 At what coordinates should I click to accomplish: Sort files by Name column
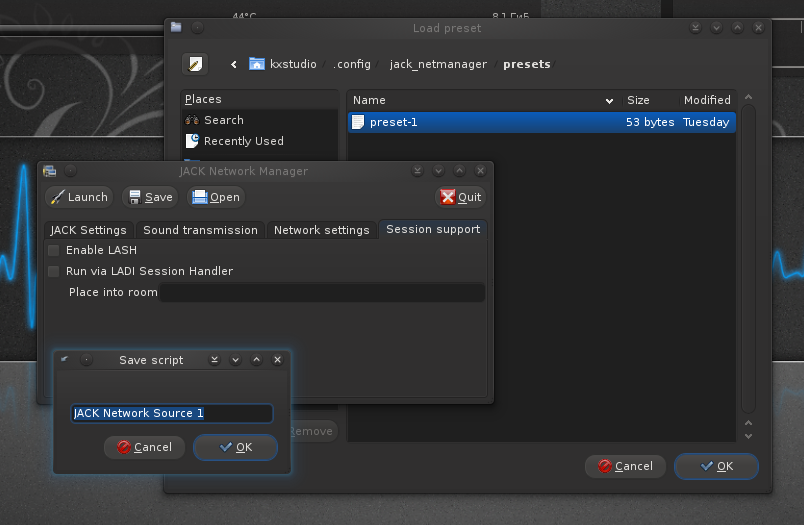point(484,100)
